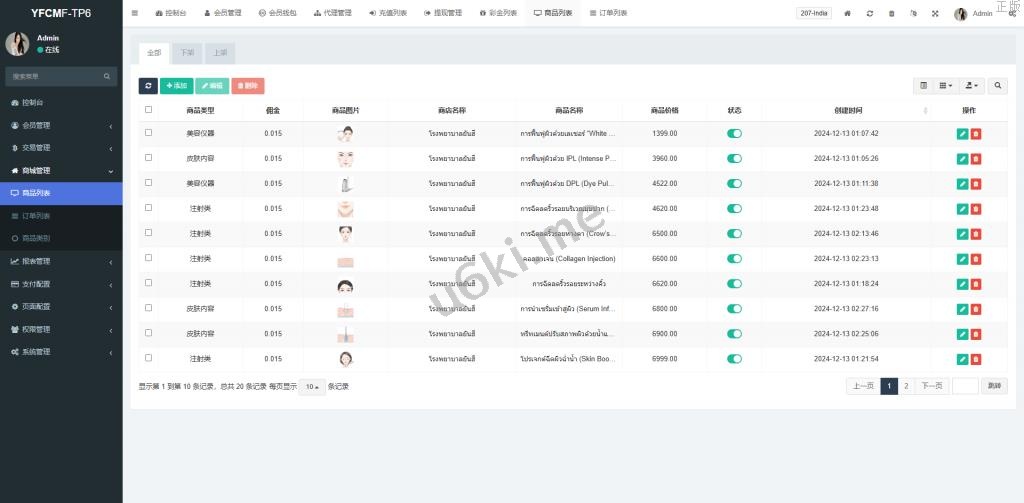Click the green 添加 button
Screen dimensions: 1024x503
click(x=176, y=86)
